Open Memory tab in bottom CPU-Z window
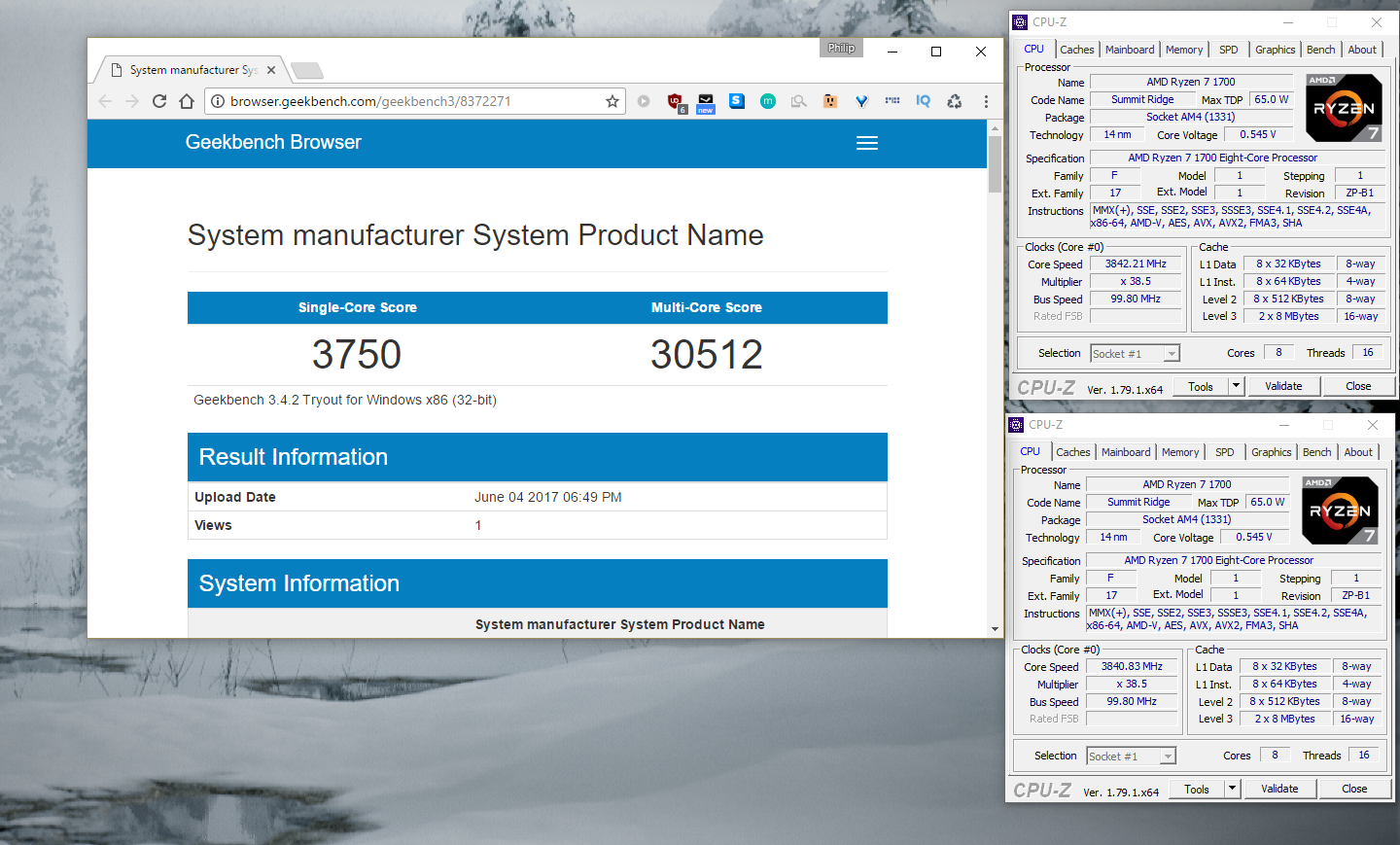 (x=1180, y=452)
